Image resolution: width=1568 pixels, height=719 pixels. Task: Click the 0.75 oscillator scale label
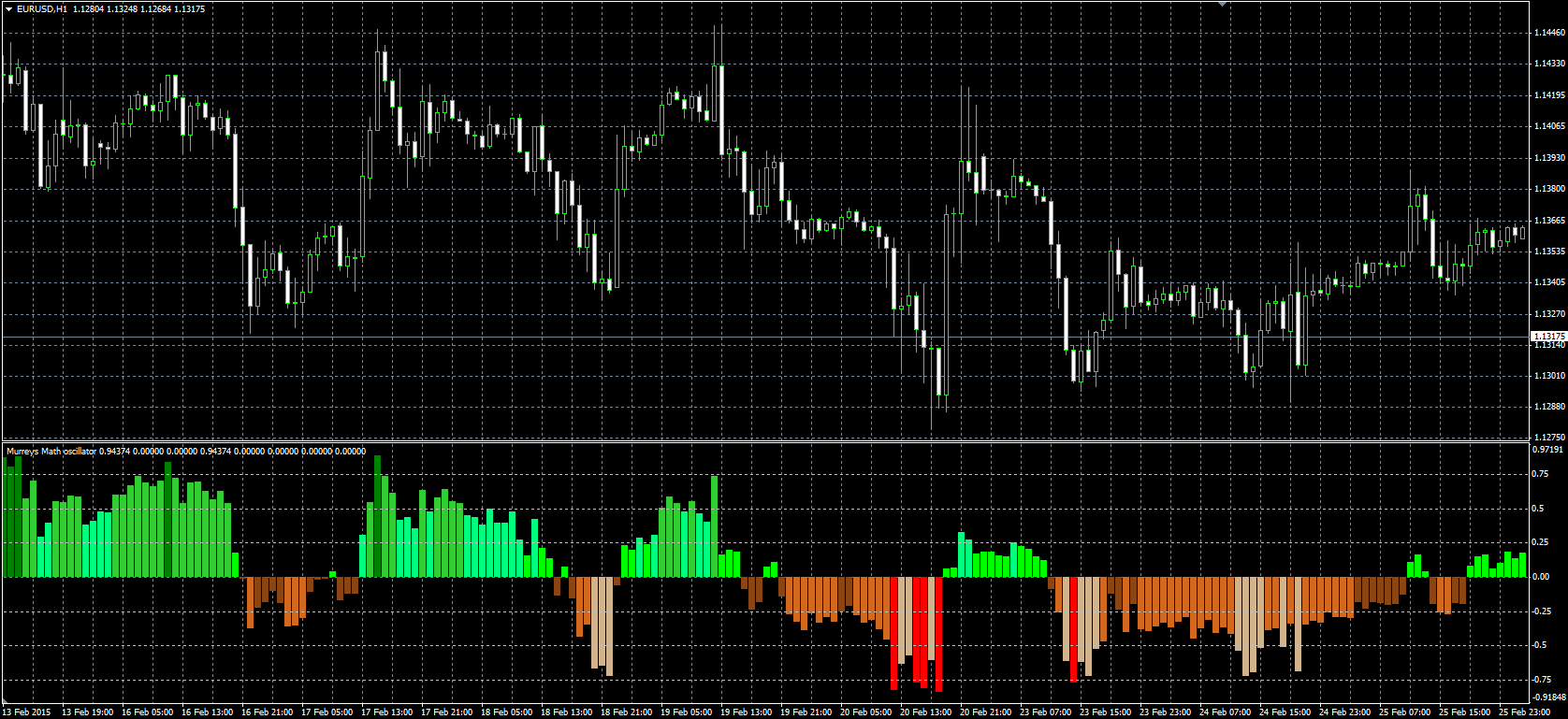click(x=1540, y=474)
